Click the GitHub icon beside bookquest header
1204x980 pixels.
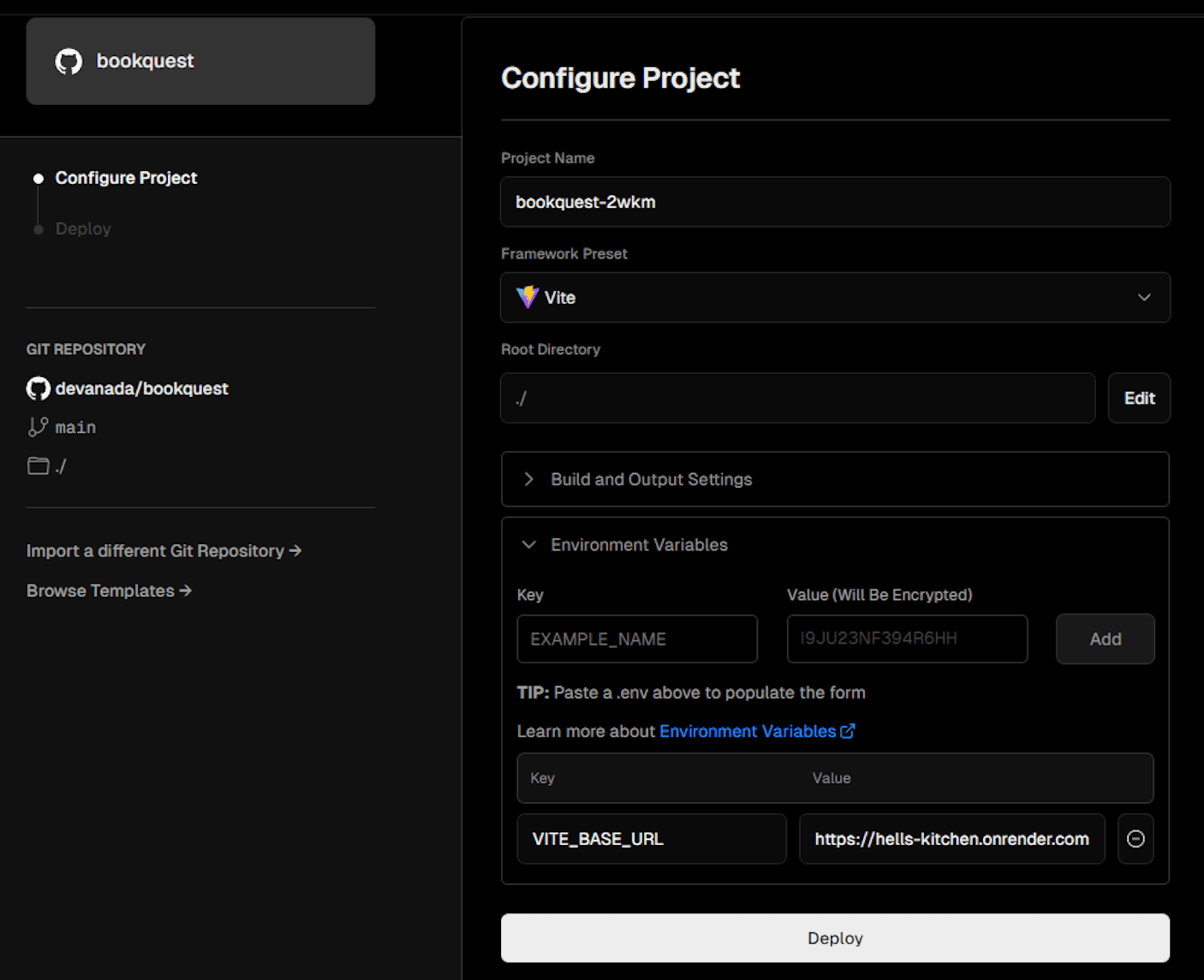[69, 61]
